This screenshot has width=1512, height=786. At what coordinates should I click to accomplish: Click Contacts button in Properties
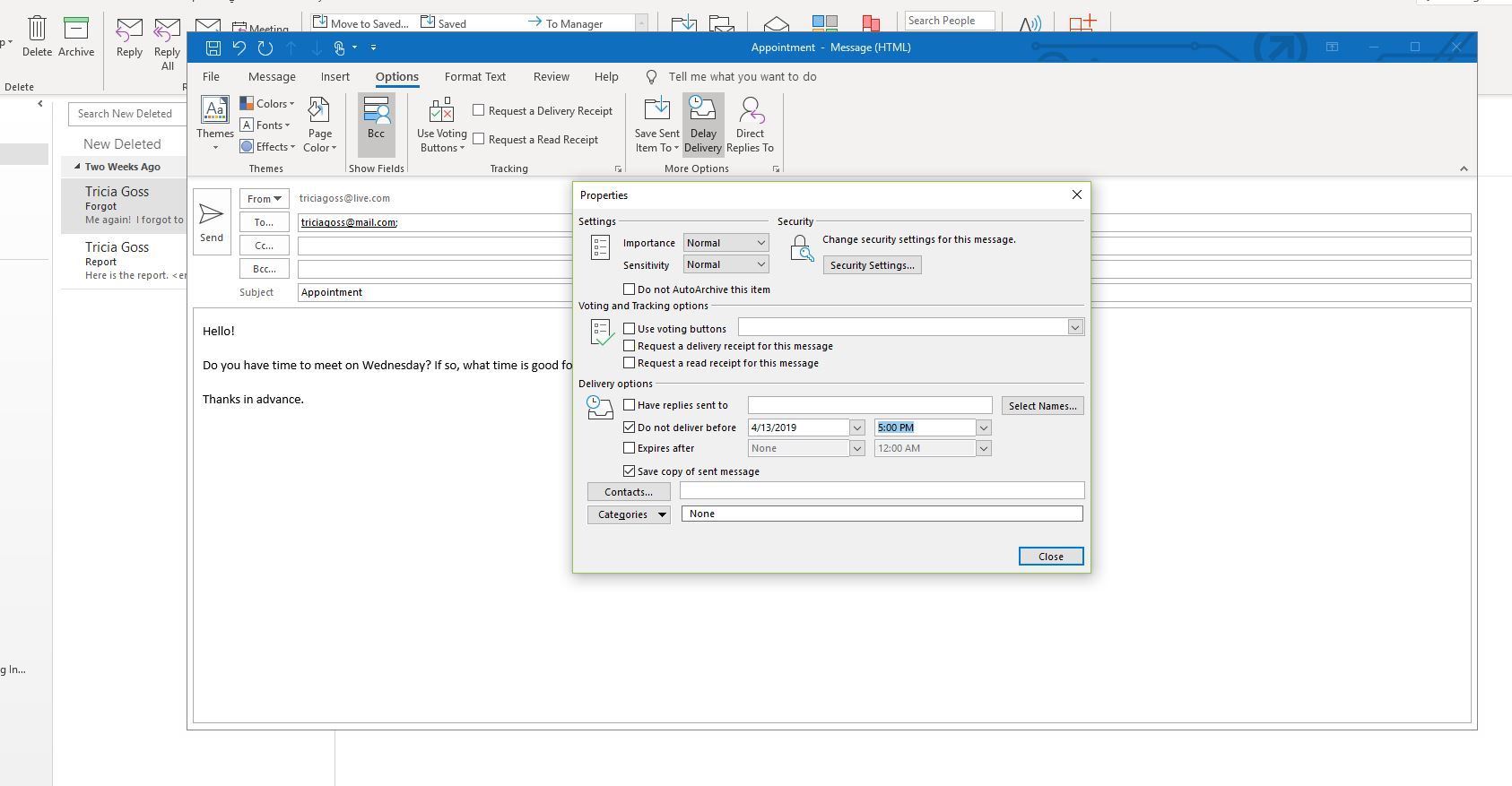pos(629,492)
